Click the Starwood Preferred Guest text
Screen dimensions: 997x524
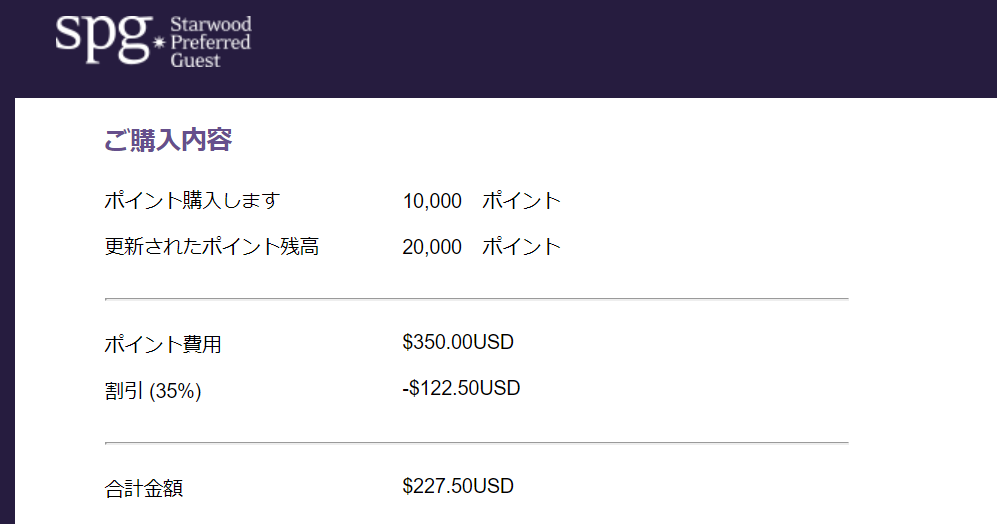pyautogui.click(x=210, y=42)
